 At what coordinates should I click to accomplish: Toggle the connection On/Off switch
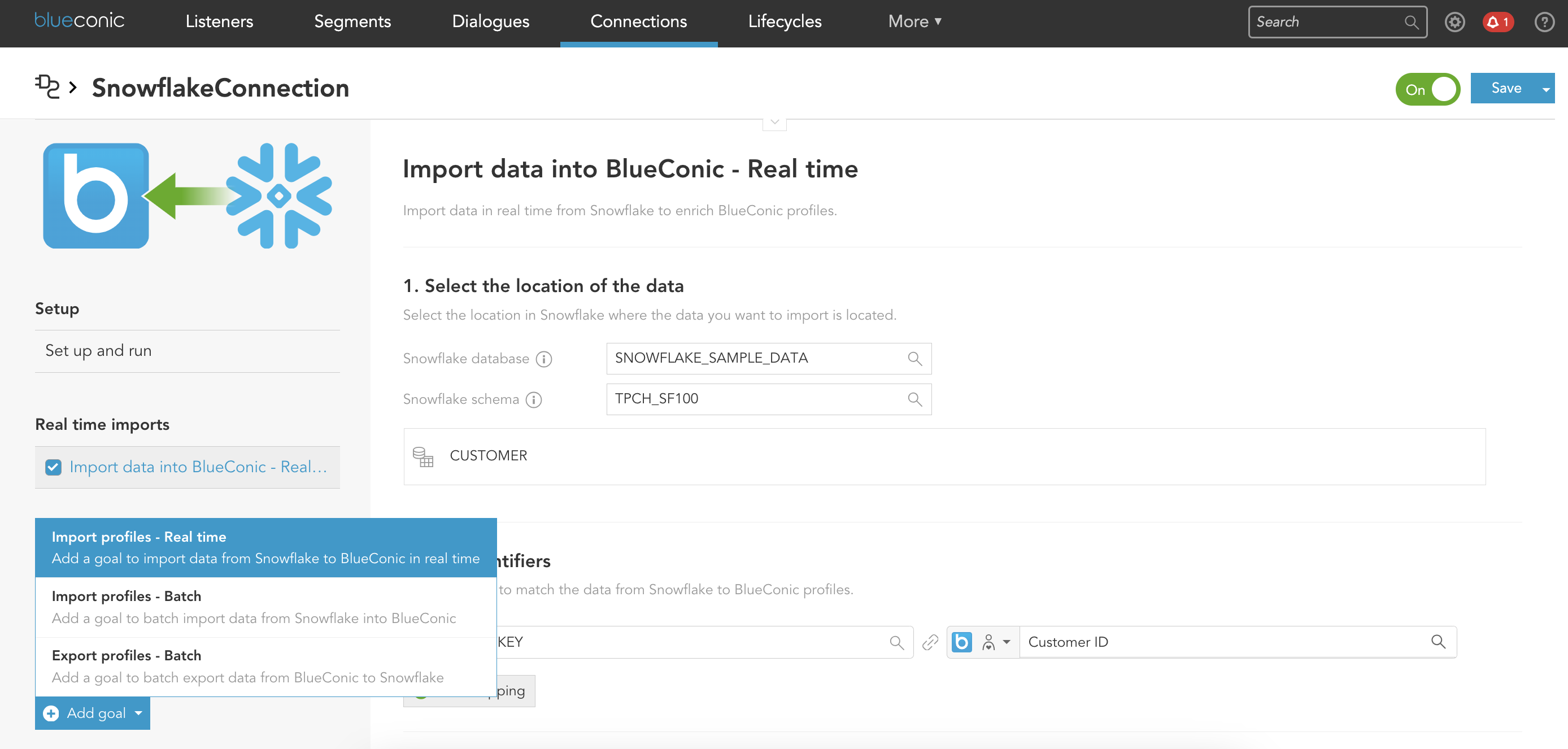[1429, 89]
